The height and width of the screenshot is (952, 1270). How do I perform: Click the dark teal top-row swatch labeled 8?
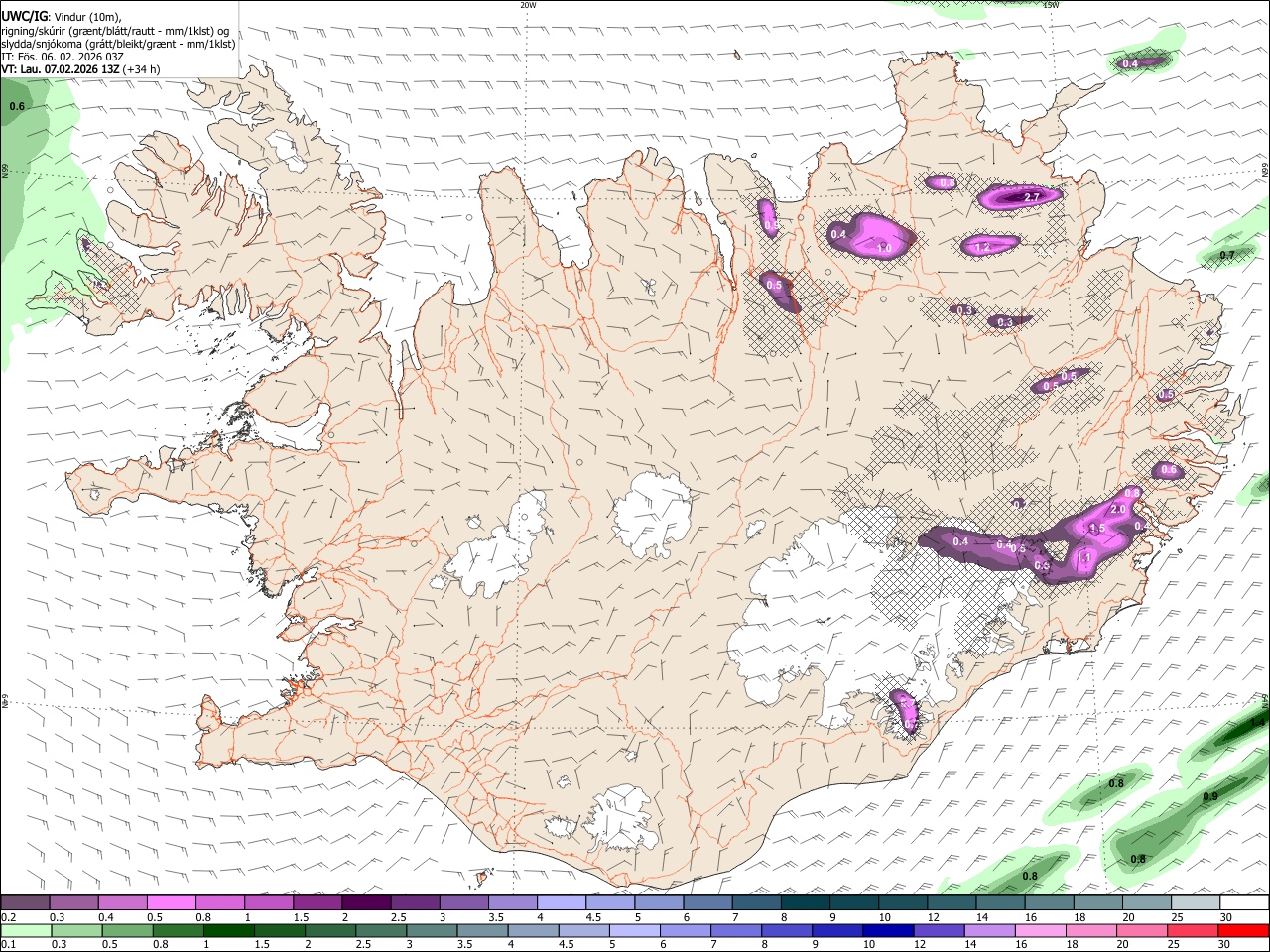point(806,903)
